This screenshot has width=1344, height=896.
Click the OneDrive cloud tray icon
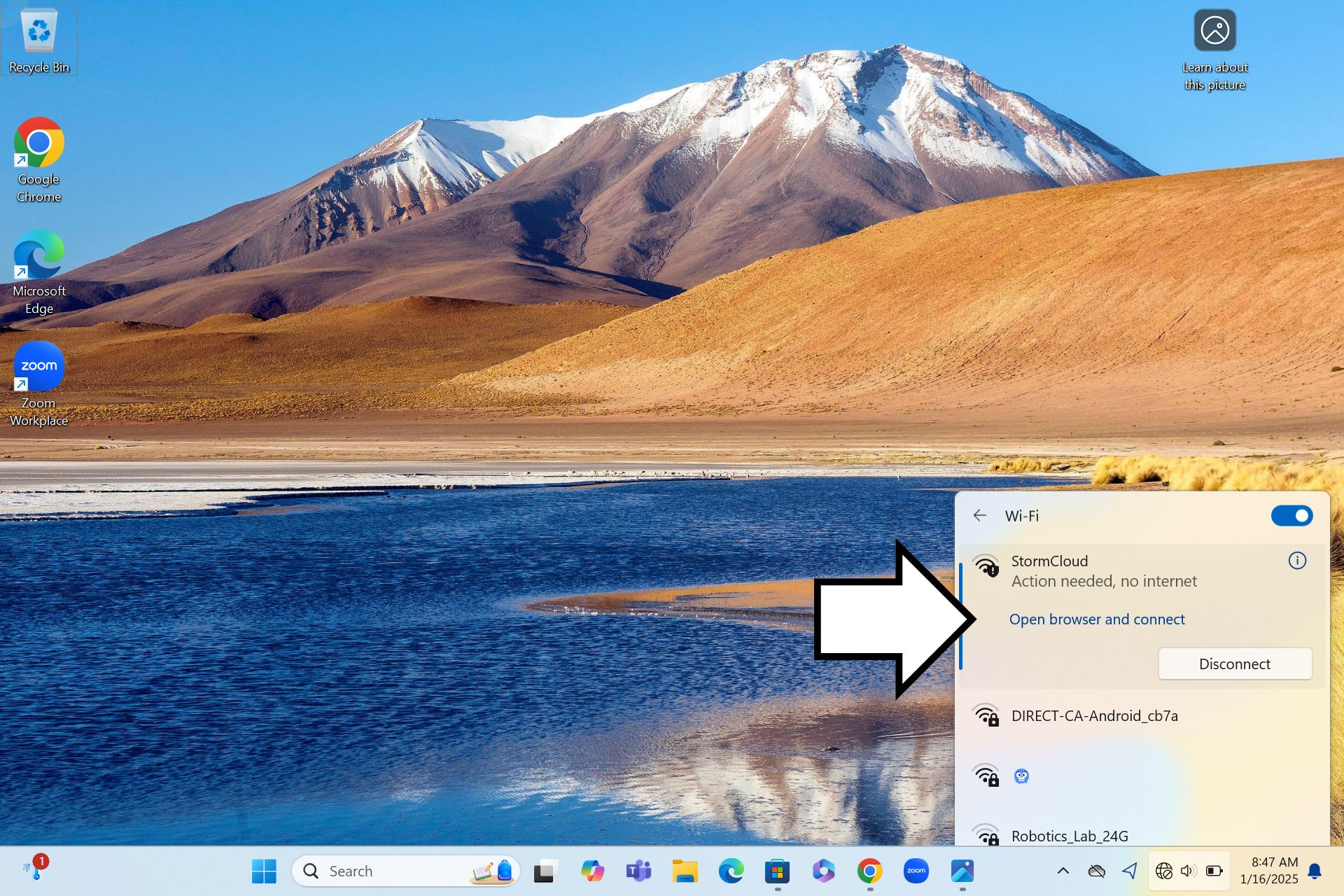pos(1096,871)
